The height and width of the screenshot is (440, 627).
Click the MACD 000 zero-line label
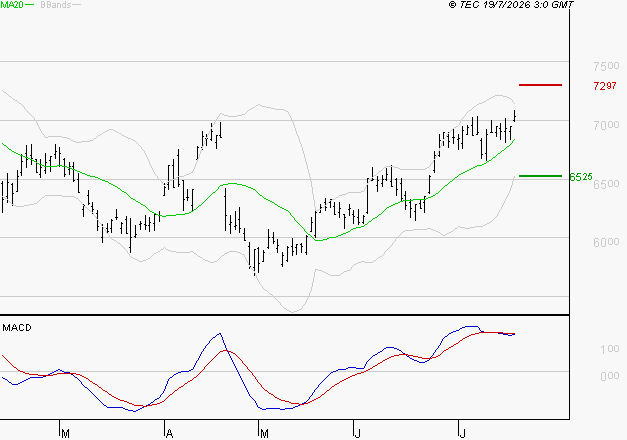coord(610,376)
